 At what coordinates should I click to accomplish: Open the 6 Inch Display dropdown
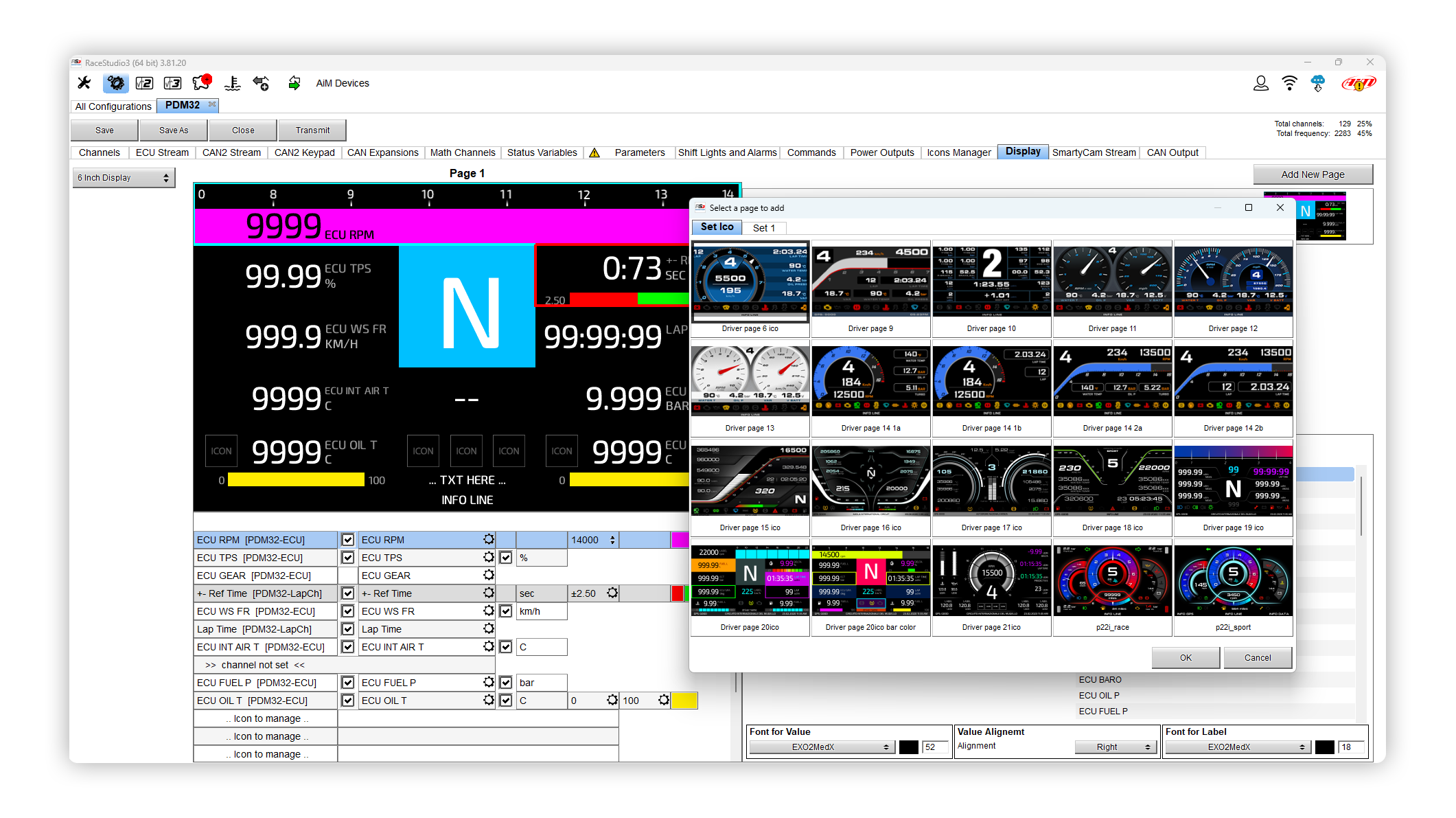click(x=124, y=178)
